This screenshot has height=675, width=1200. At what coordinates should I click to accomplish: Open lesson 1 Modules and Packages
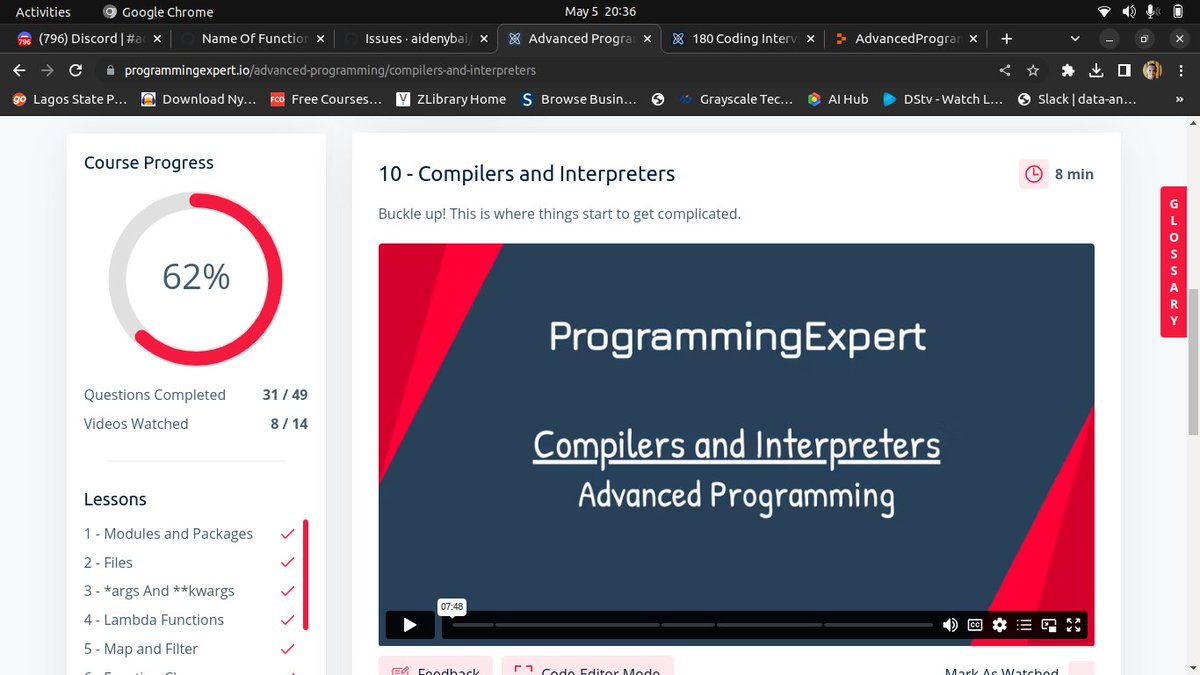(x=168, y=534)
